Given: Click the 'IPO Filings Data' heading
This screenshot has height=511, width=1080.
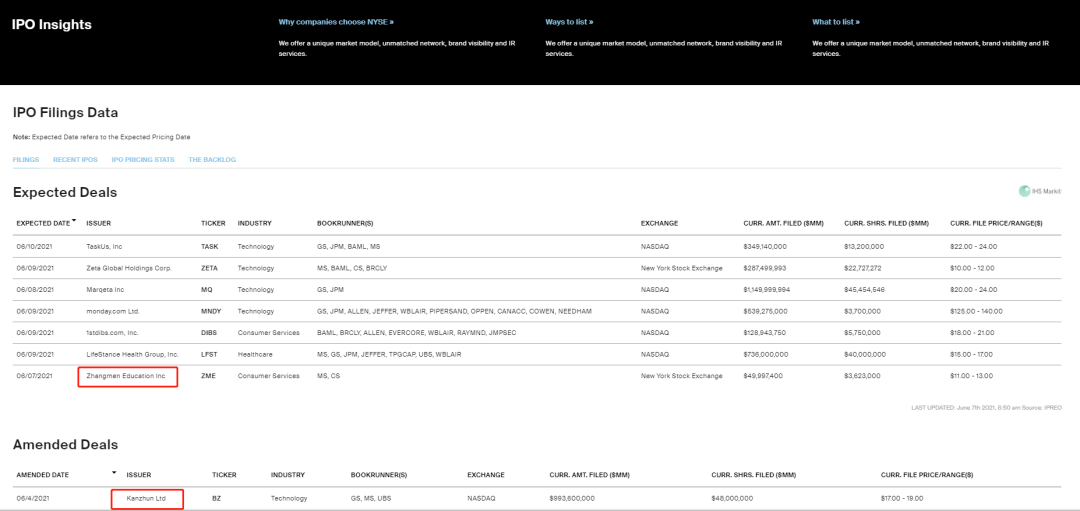Looking at the screenshot, I should click(65, 112).
